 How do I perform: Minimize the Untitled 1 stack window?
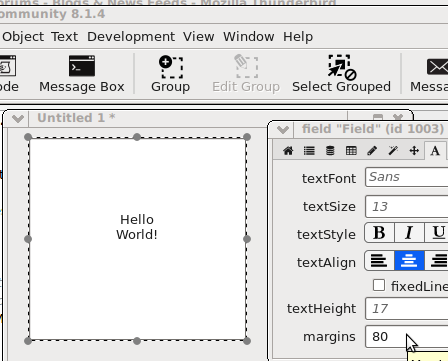378,117
